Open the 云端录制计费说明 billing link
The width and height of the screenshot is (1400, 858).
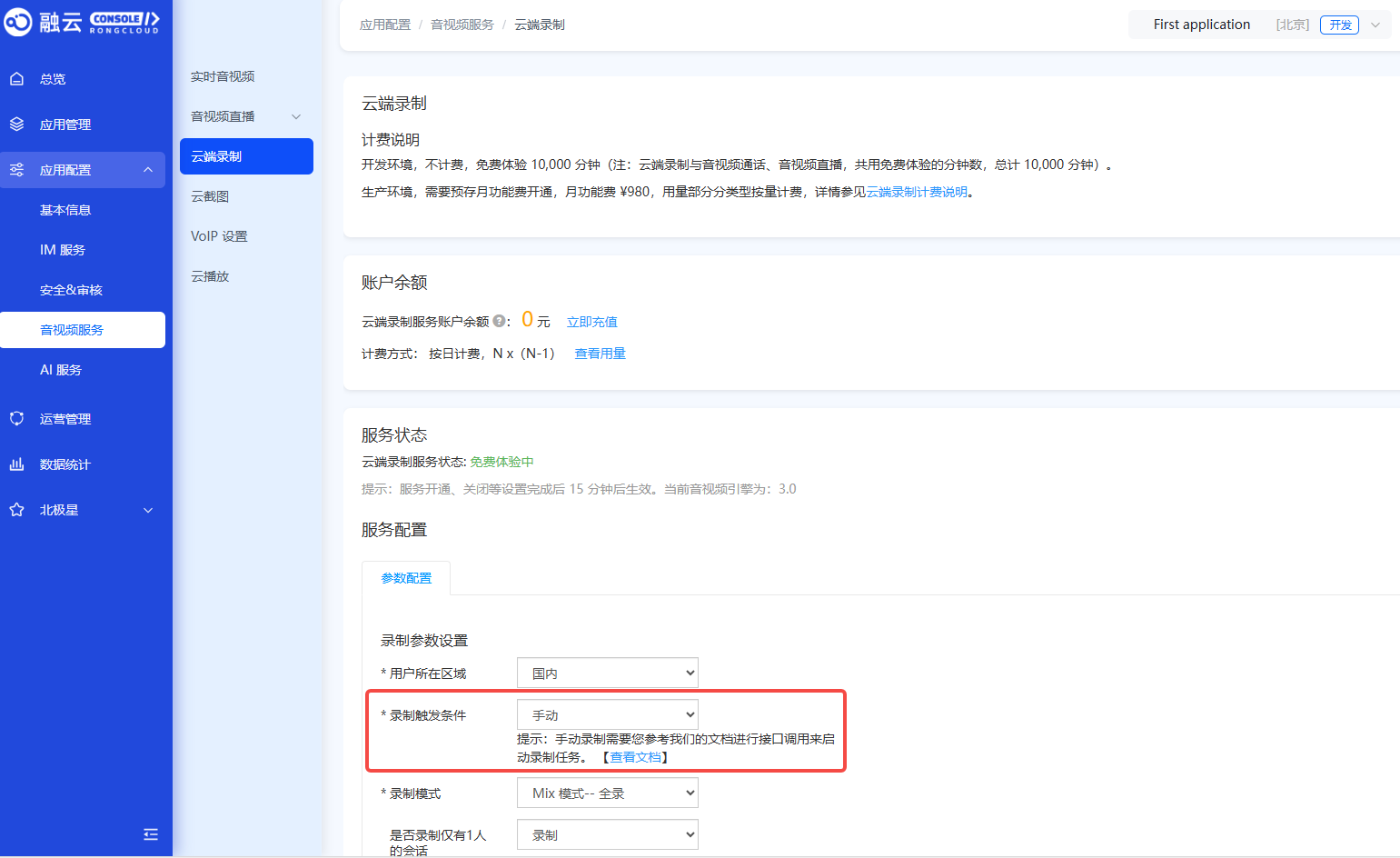[916, 192]
